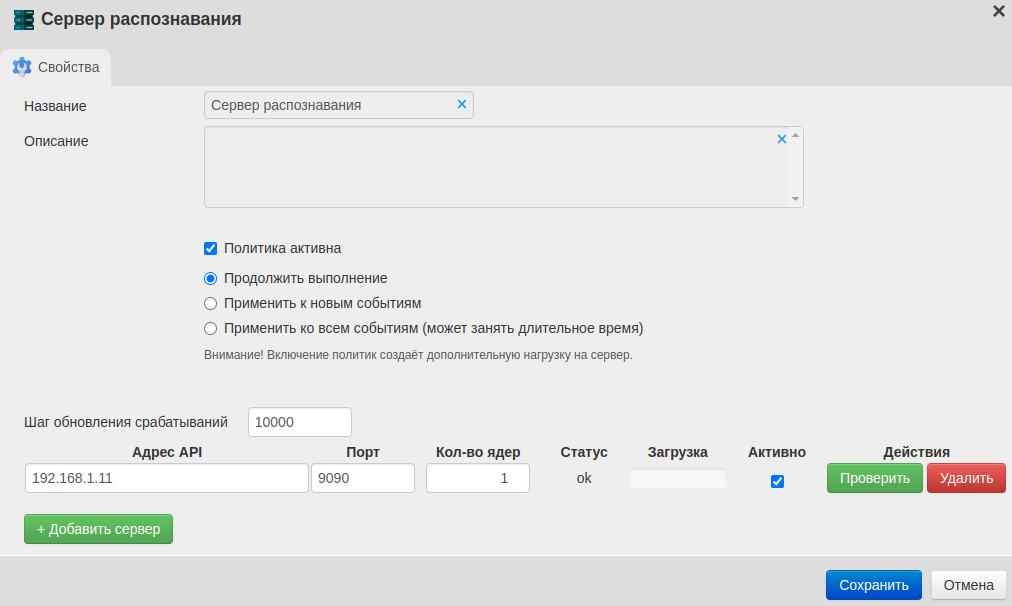
Task: Clear the Название field with X icon
Action: [x=462, y=104]
